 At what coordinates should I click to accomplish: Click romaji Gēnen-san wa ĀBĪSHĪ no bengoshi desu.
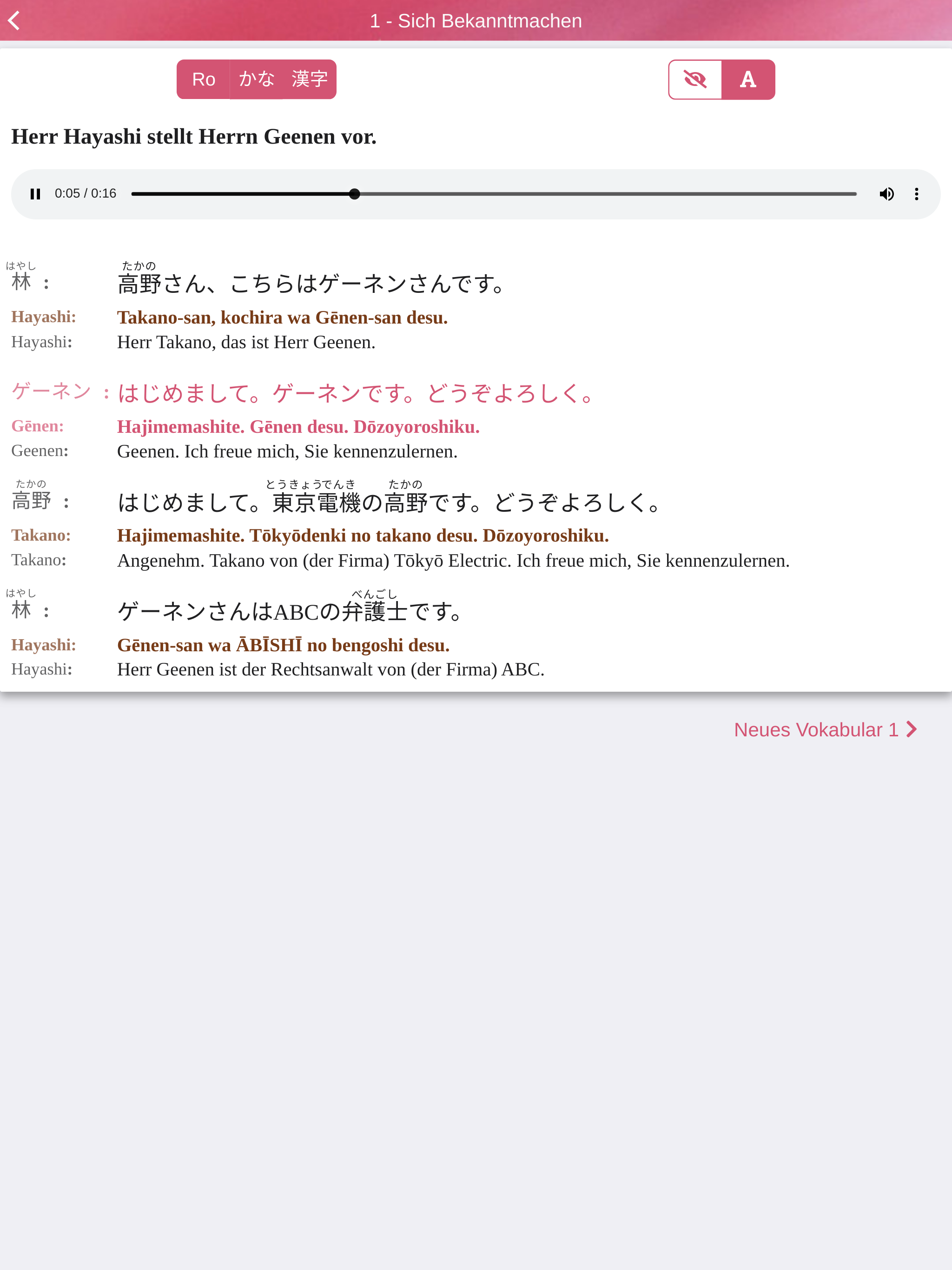[x=284, y=645]
